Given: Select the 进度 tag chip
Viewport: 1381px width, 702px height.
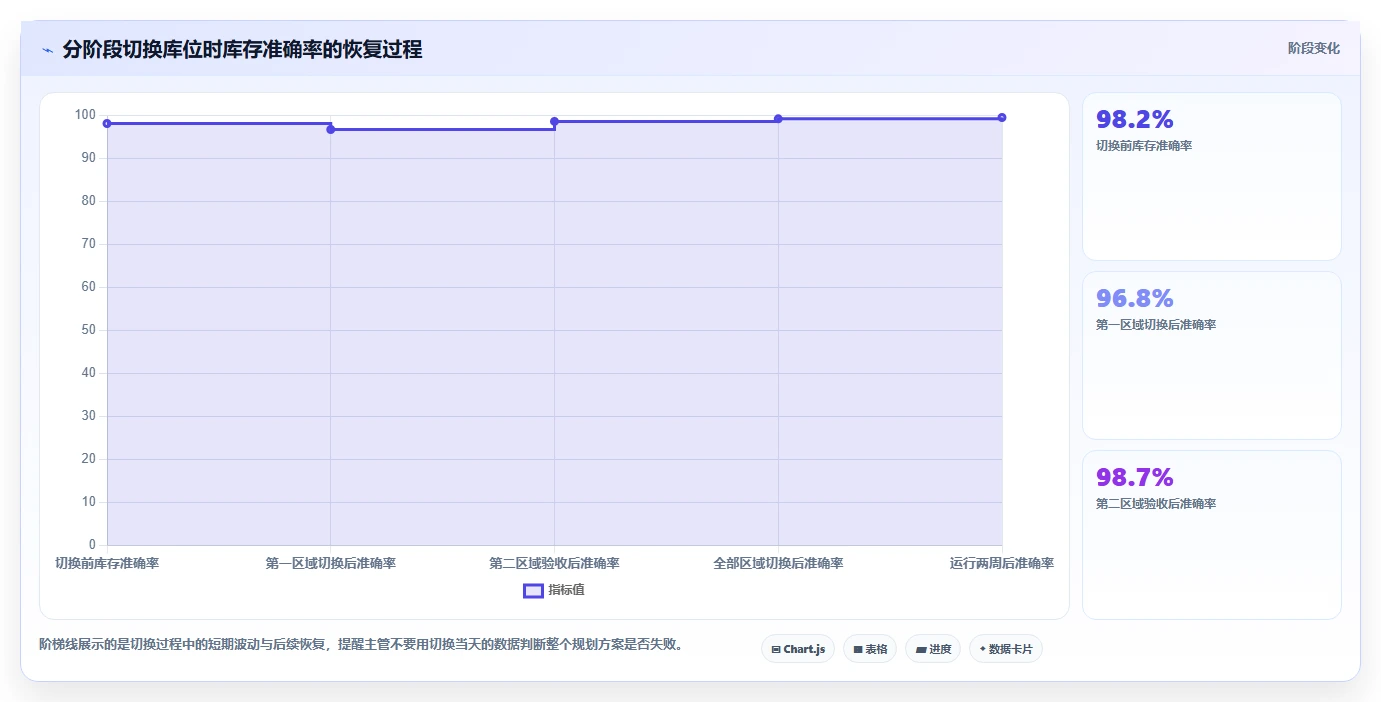Looking at the screenshot, I should pos(932,649).
